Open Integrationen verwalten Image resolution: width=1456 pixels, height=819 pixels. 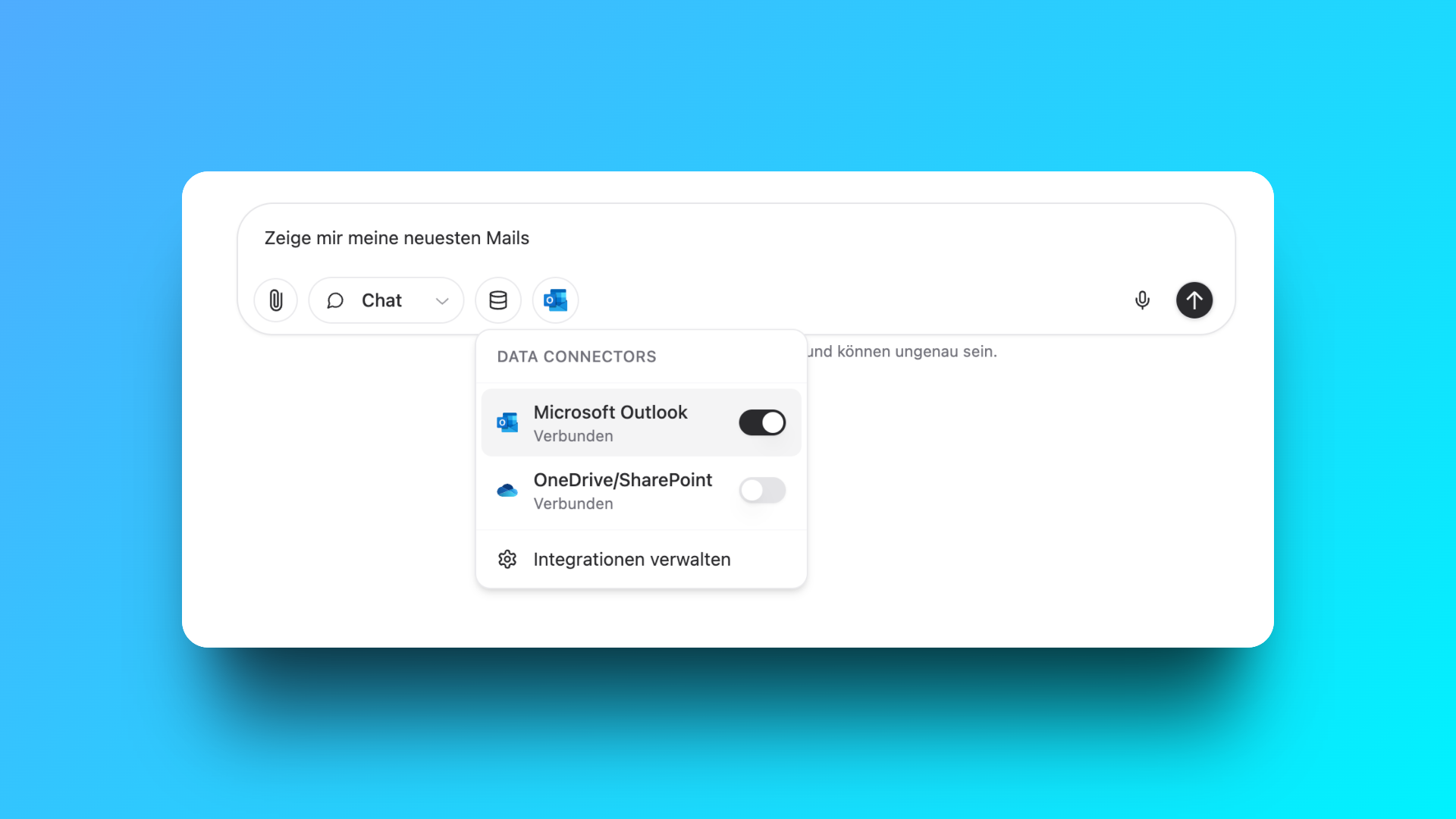(641, 560)
